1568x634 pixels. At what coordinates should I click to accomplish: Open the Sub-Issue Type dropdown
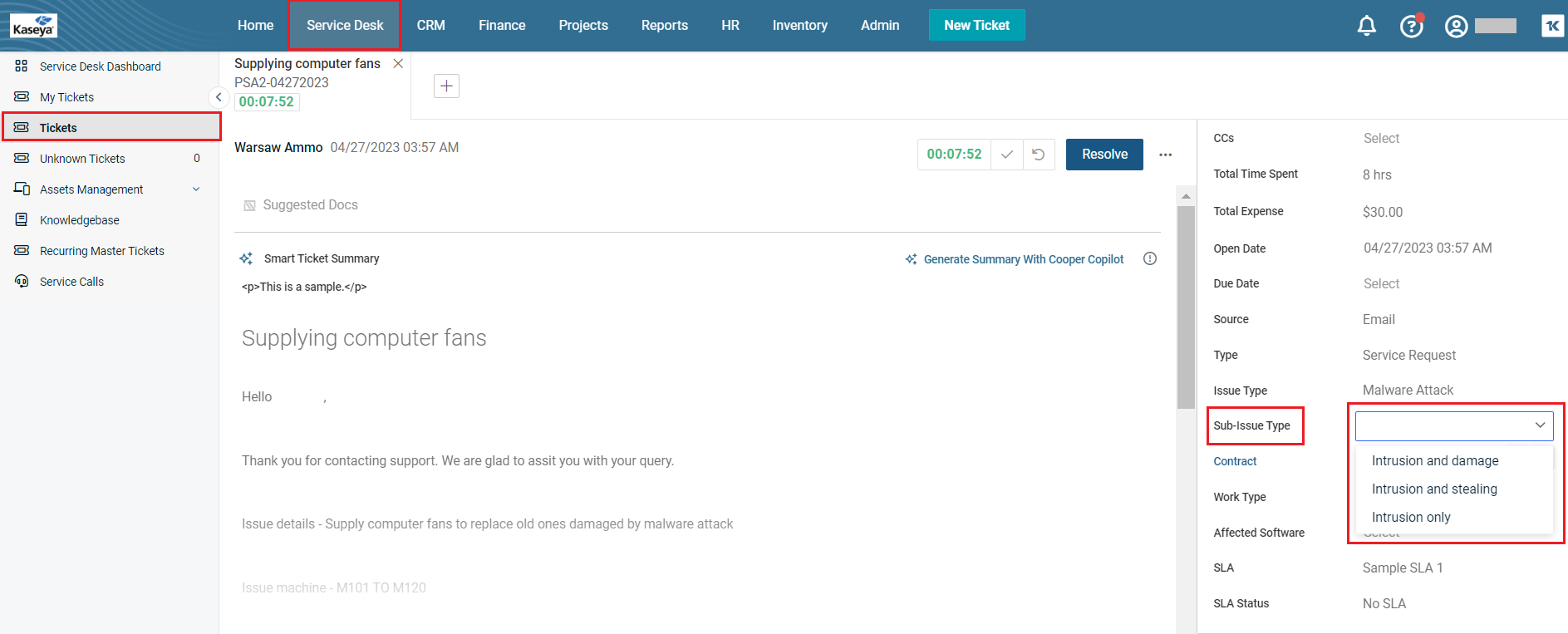[x=1453, y=425]
